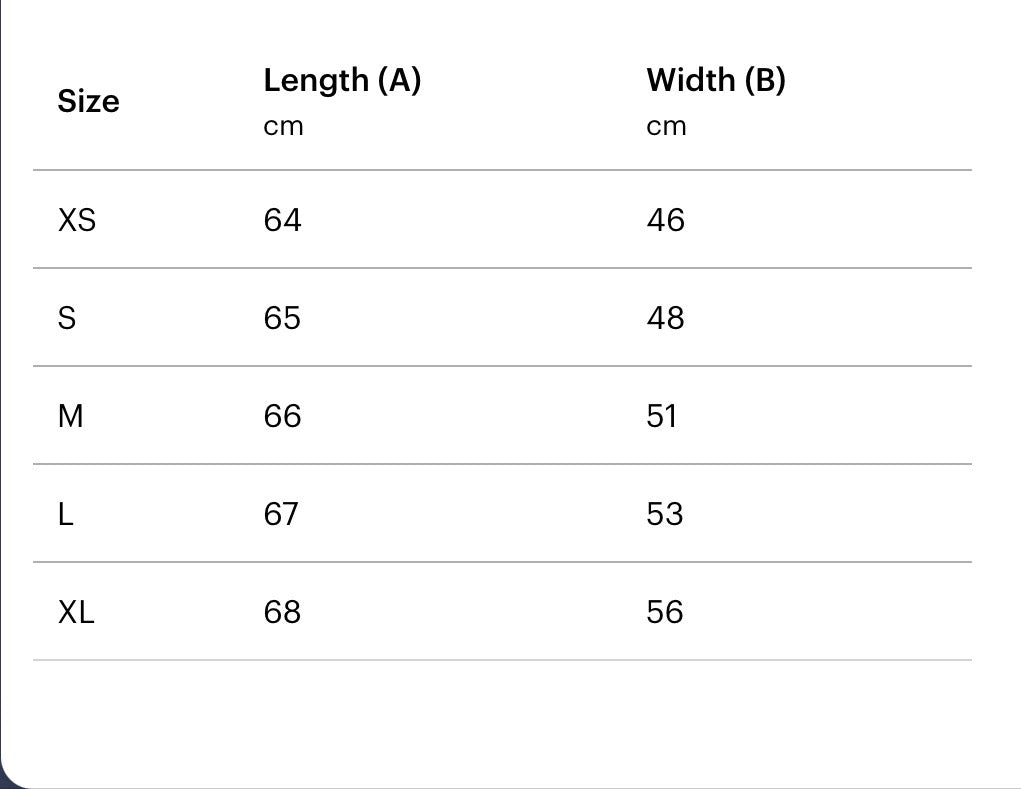The width and height of the screenshot is (1021, 789).
Task: Click the Size column header
Action: point(88,101)
